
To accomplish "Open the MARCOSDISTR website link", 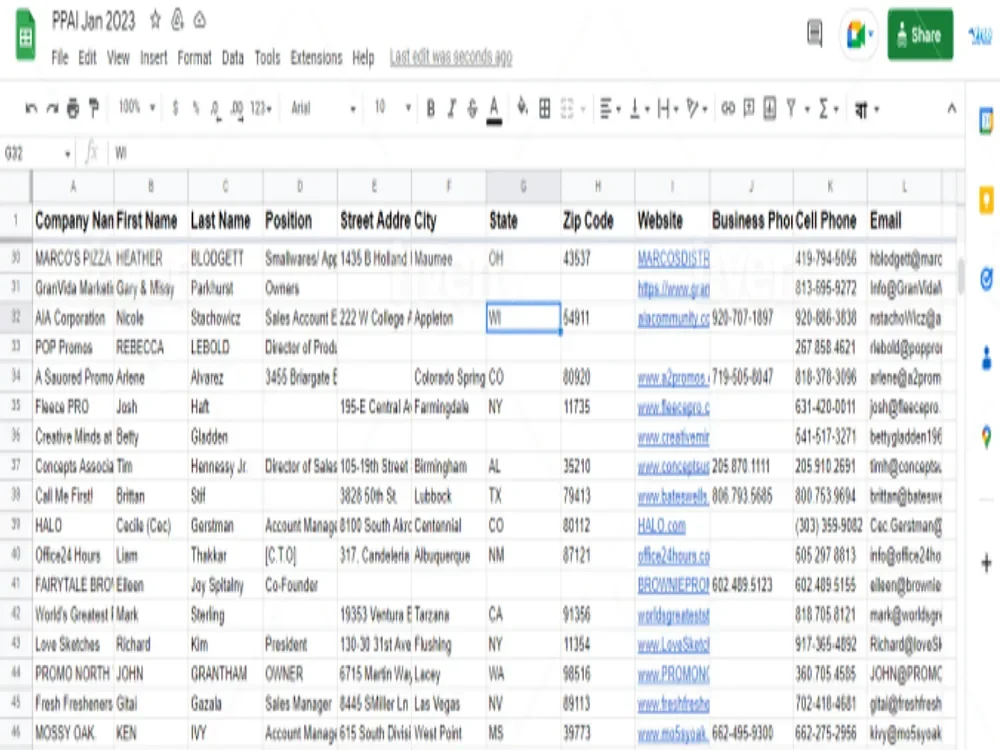I will 673,258.
